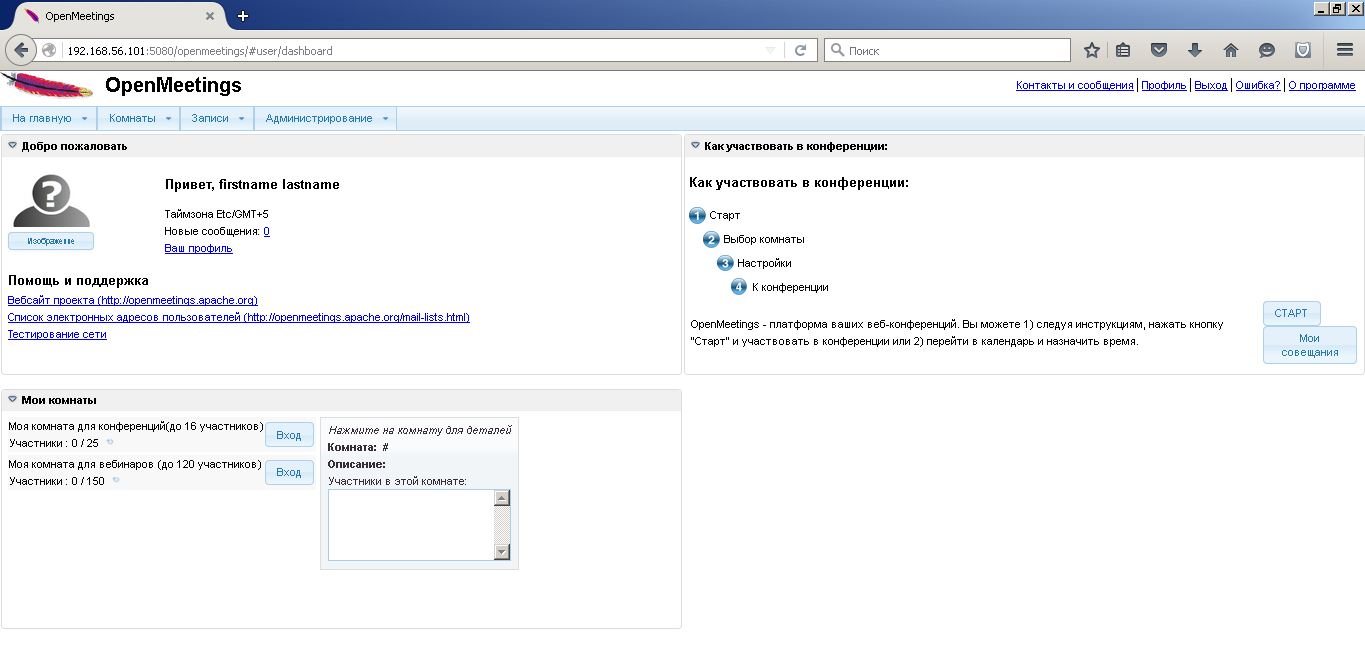The image size is (1365, 650).
Task: Open the bookmarks list icon
Action: [1123, 50]
